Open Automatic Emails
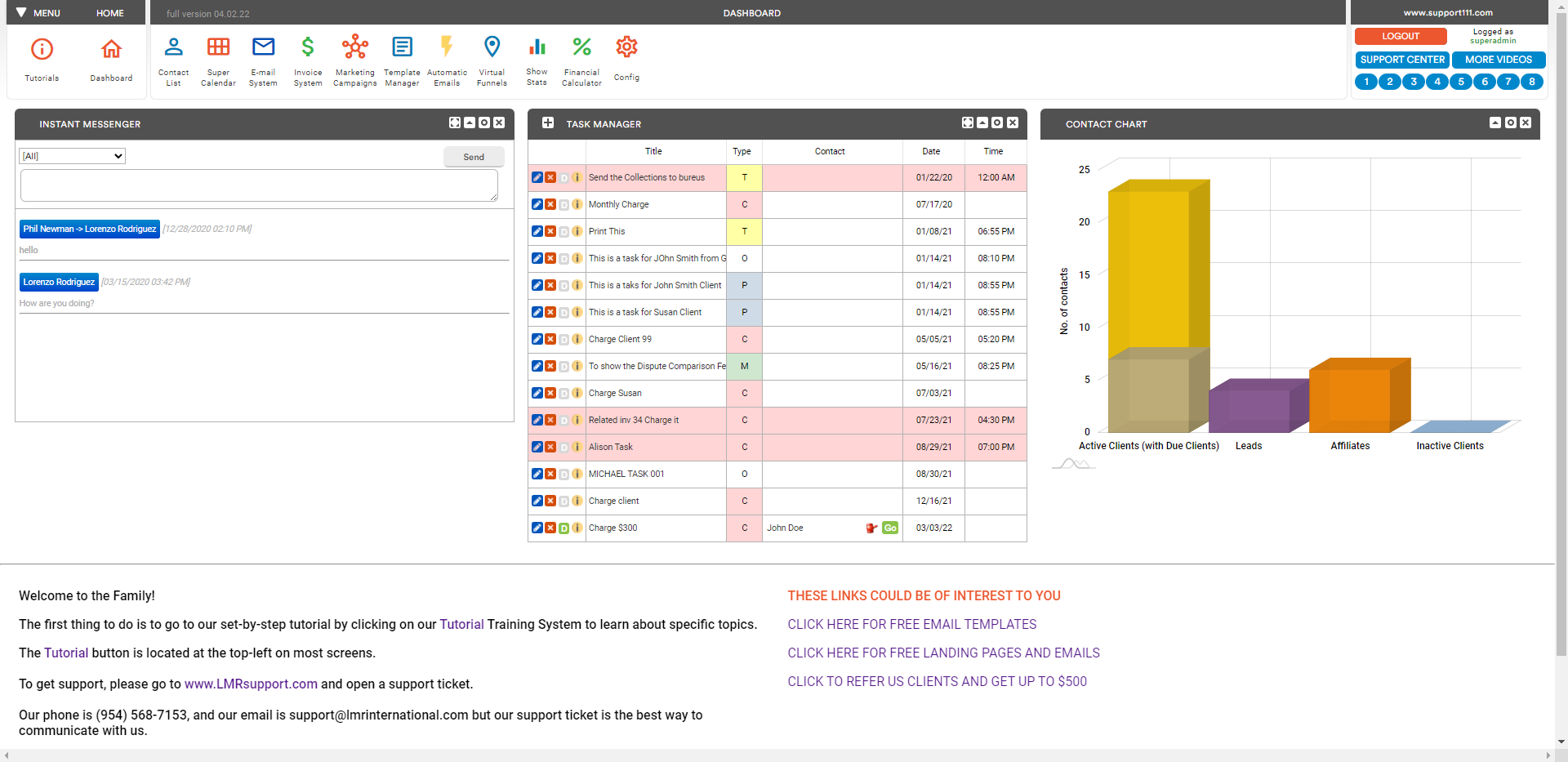Viewport: 1568px width, 762px height. point(447,61)
